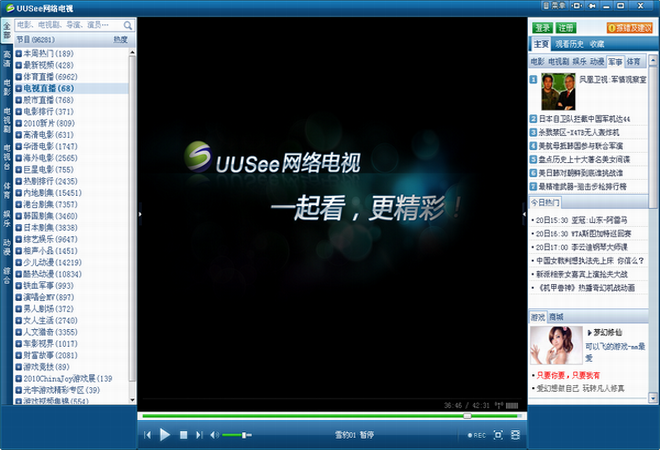
Task: Expand the 本周热门 category
Action: pos(19,53)
